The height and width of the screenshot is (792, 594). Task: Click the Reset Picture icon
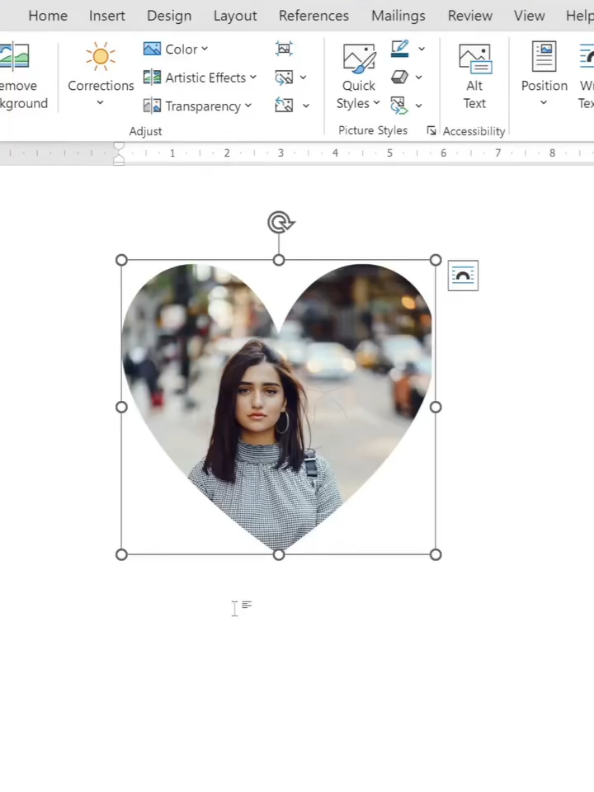pyautogui.click(x=284, y=105)
